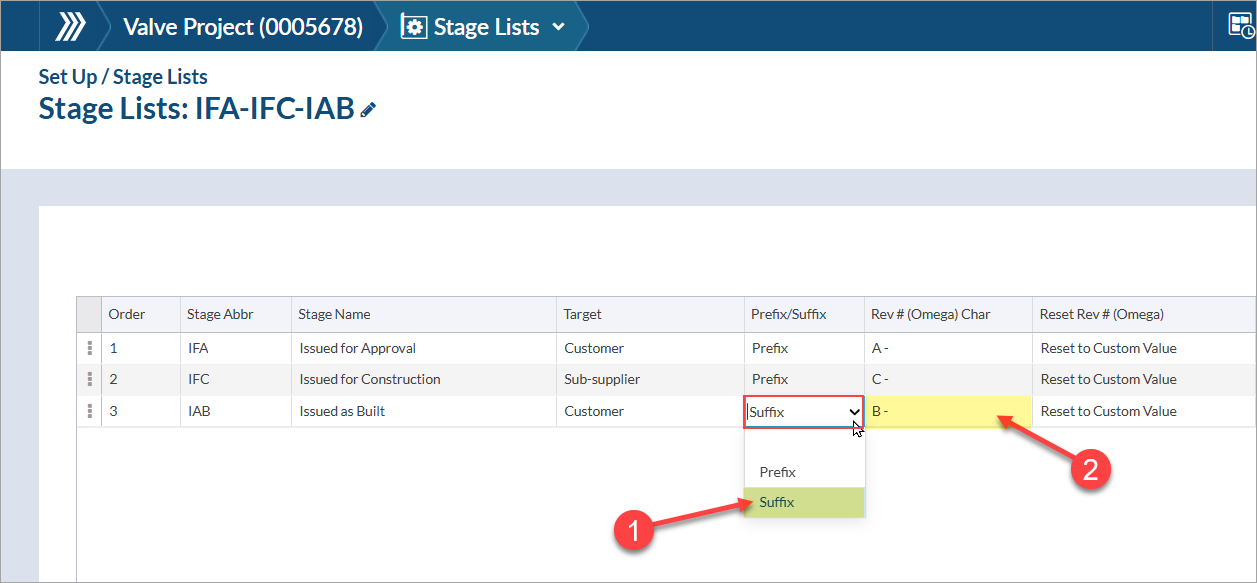
Task: Choose Prefix from the dropdown list
Action: click(x=804, y=472)
